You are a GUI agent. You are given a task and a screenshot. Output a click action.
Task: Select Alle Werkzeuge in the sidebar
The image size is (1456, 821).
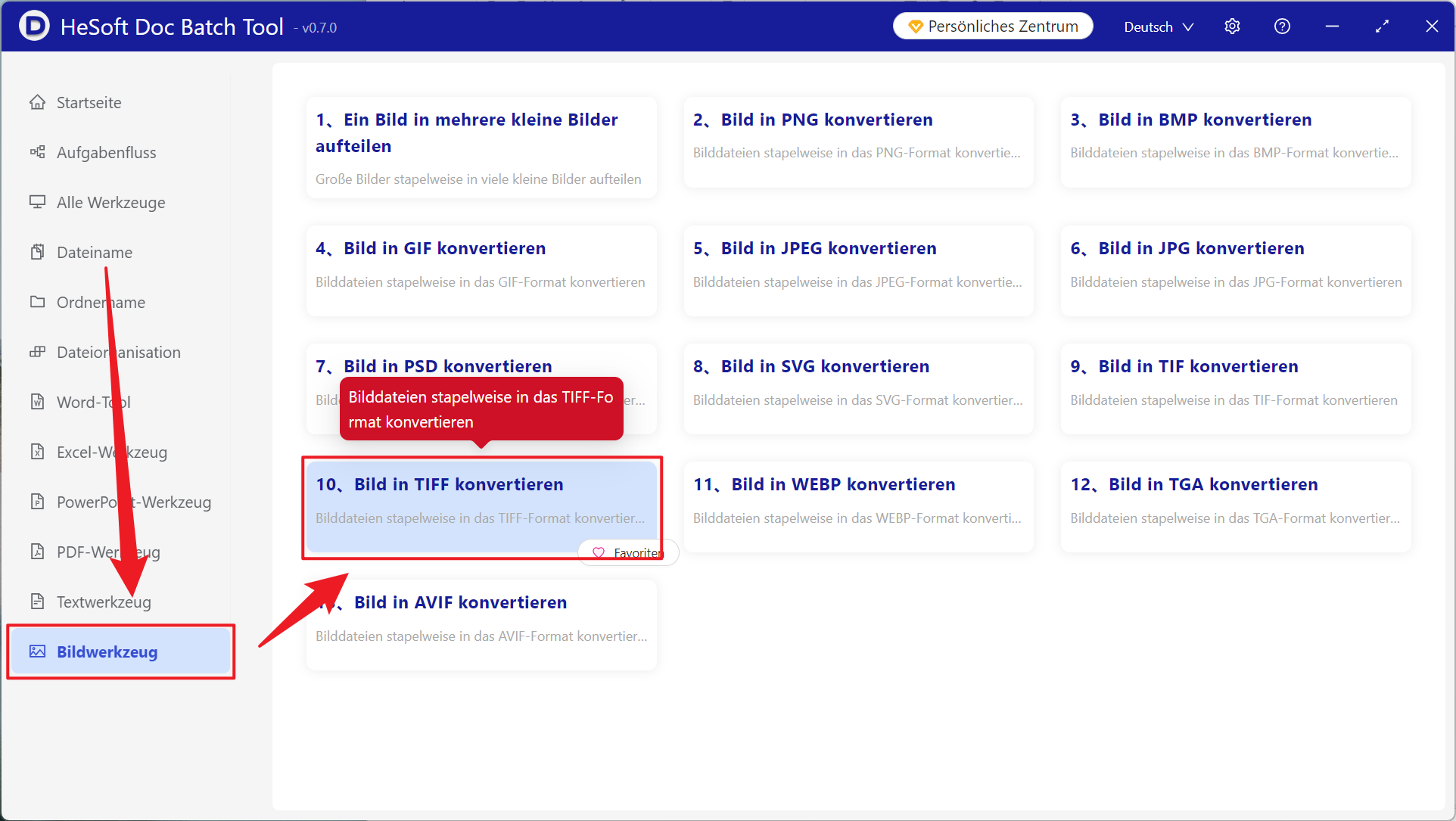tap(110, 202)
